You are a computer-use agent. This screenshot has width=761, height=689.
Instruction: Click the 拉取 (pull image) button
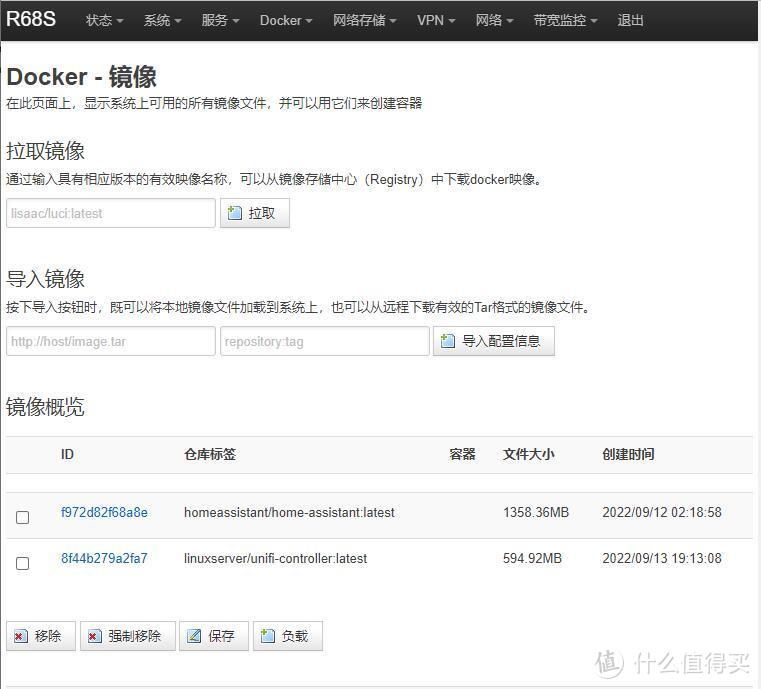(x=255, y=213)
